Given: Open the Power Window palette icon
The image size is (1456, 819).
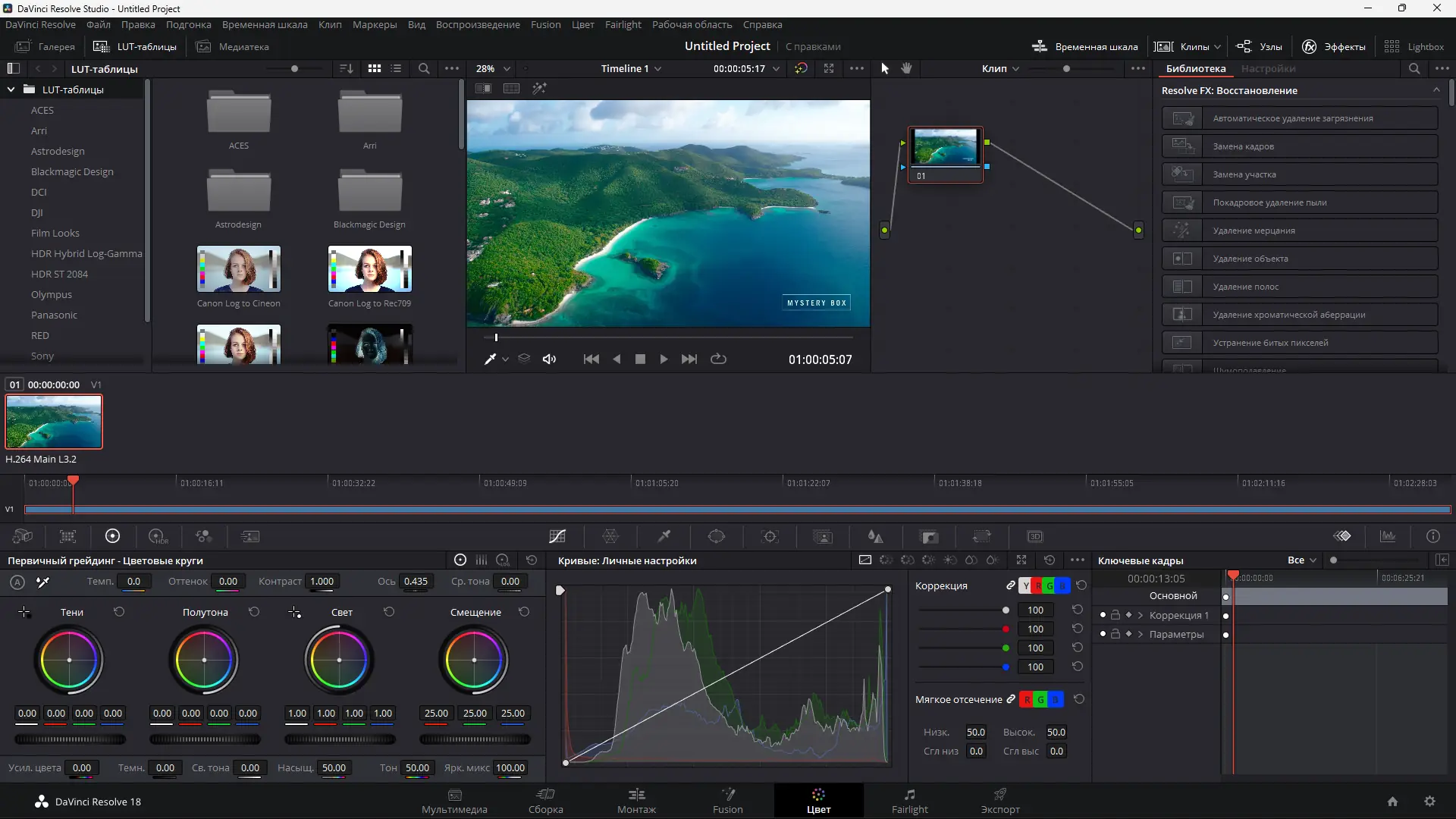Looking at the screenshot, I should (x=717, y=537).
